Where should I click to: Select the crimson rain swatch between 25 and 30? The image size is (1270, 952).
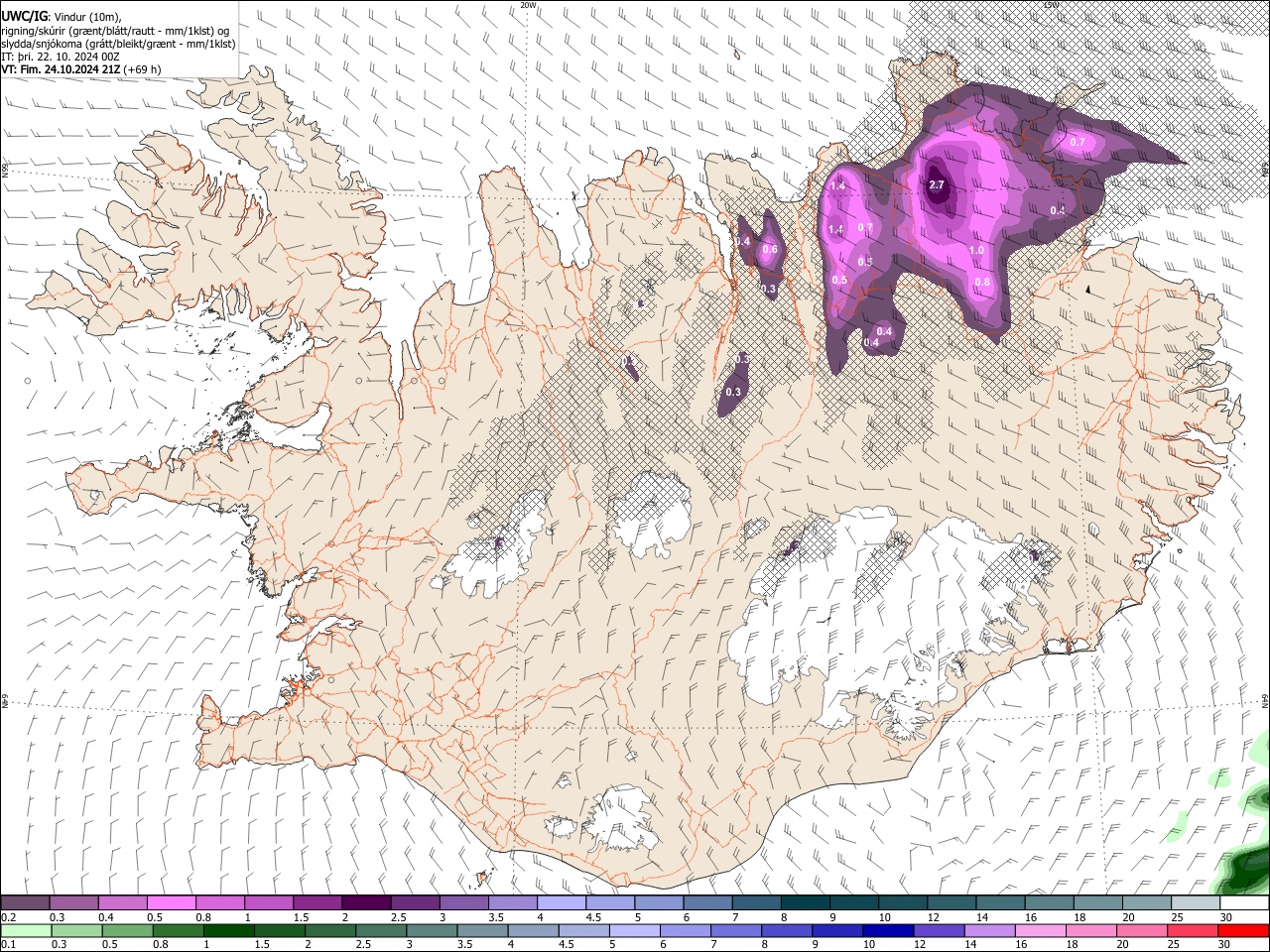click(1193, 931)
